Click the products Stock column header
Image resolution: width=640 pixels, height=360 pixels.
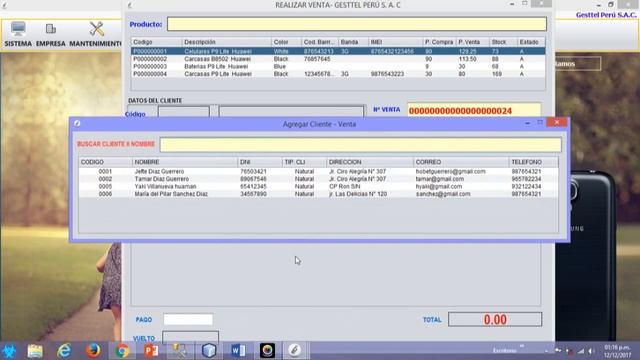coord(503,42)
